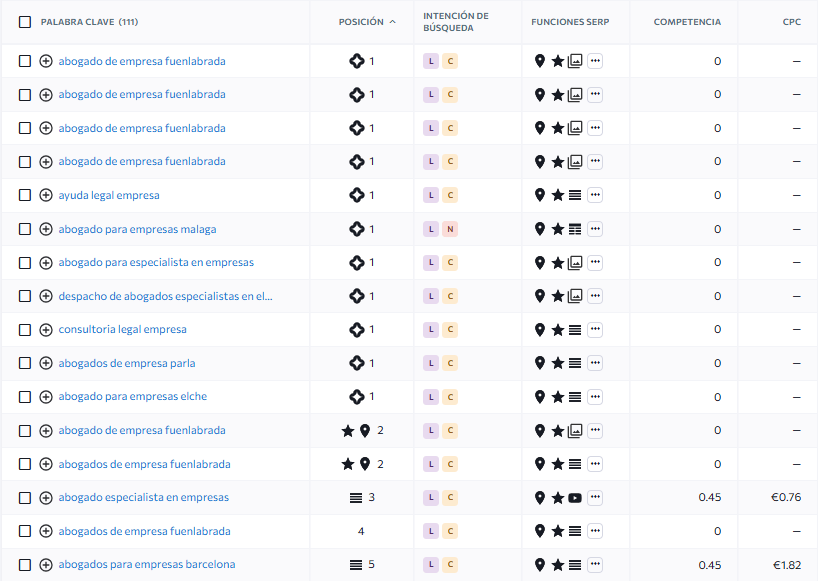Check the "ayuda legal empresa" row checkbox

pyautogui.click(x=25, y=195)
